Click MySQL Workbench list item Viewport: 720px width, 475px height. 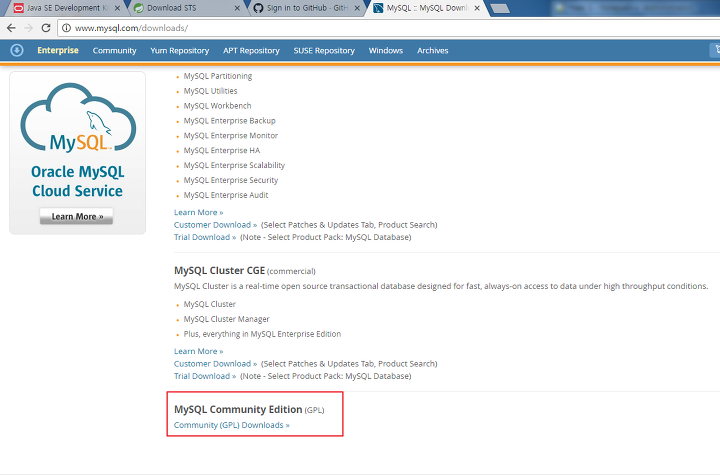coord(217,106)
